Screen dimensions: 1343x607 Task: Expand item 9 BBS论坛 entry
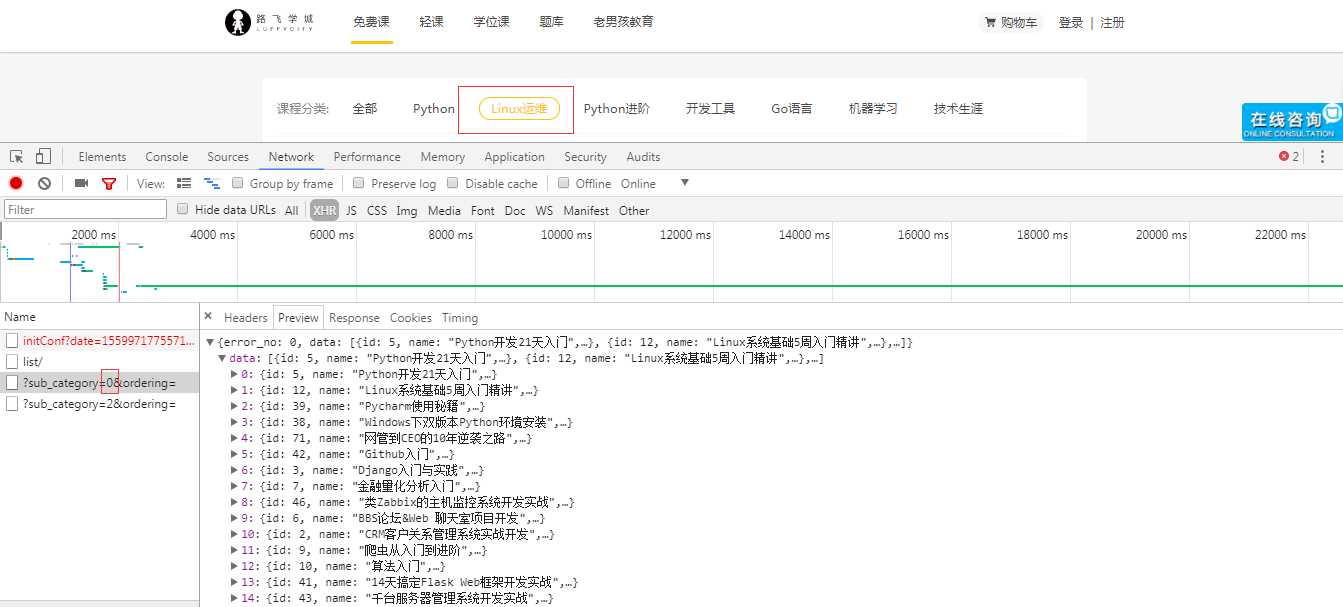pyautogui.click(x=234, y=518)
